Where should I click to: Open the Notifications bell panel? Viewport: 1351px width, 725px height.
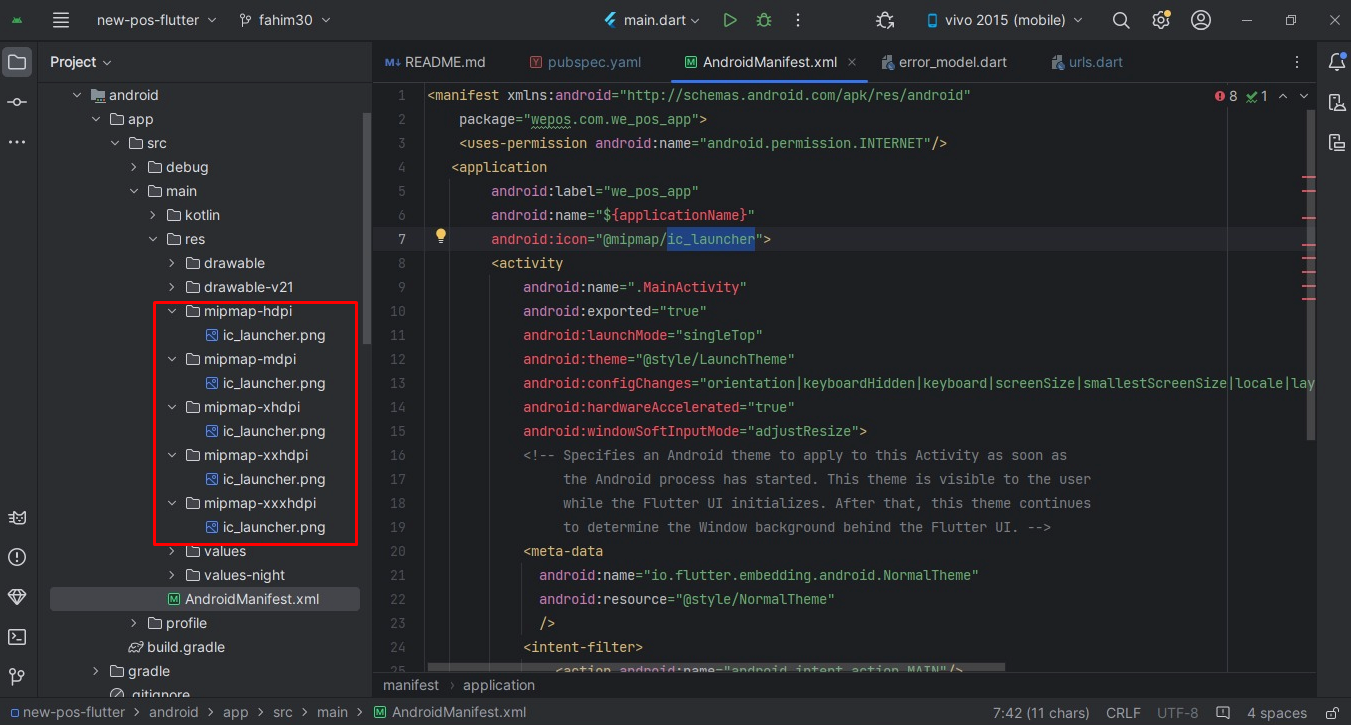coord(1336,62)
